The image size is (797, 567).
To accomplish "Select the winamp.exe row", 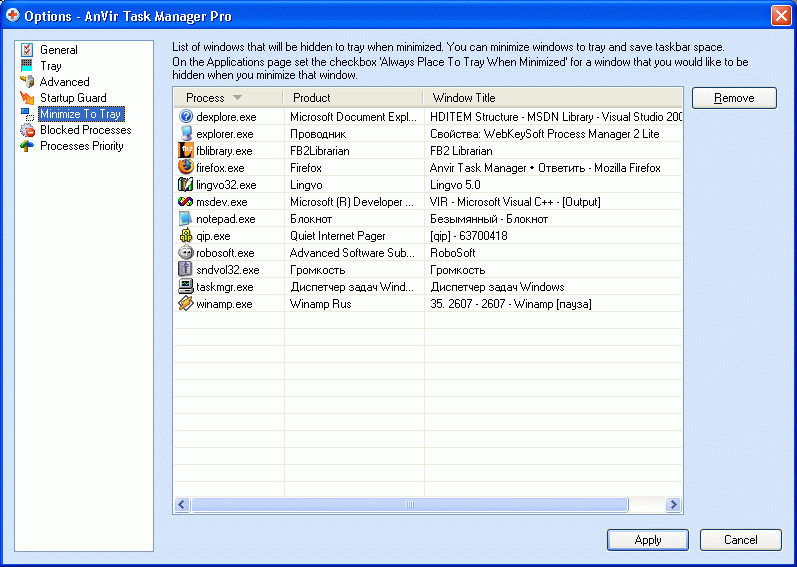I will click(428, 304).
